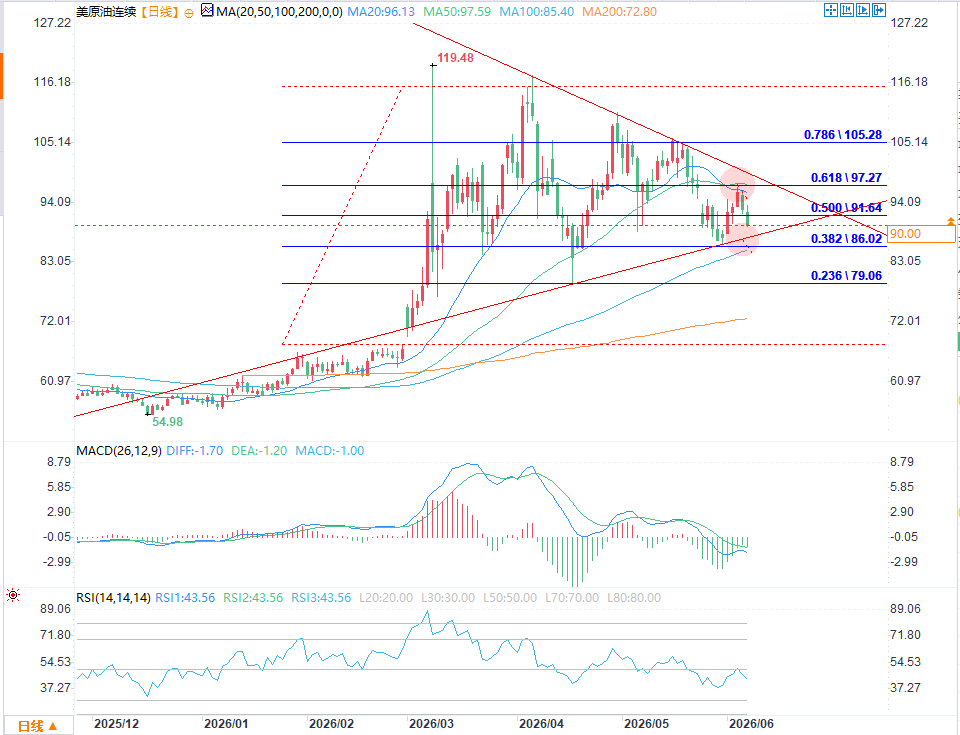Click the DEA:-1.20 value
The height and width of the screenshot is (735, 960).
pos(259,451)
